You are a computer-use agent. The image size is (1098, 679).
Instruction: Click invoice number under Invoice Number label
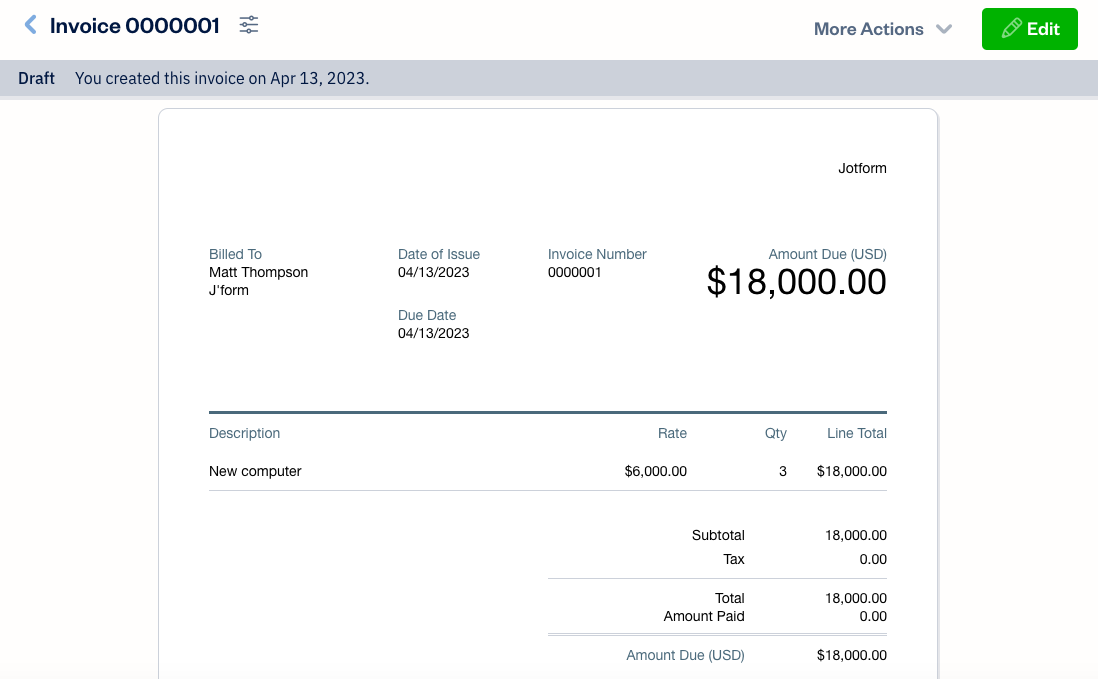(x=574, y=272)
